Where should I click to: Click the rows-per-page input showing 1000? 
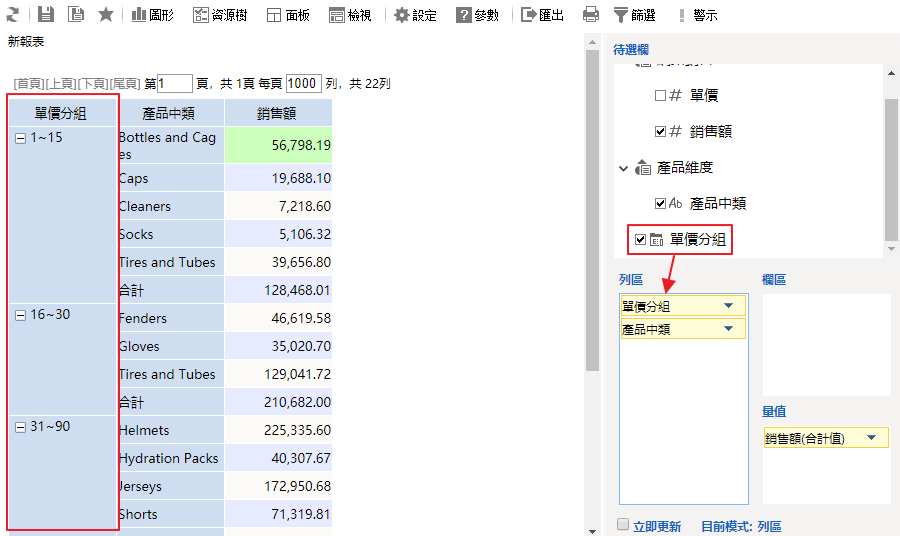coord(303,84)
